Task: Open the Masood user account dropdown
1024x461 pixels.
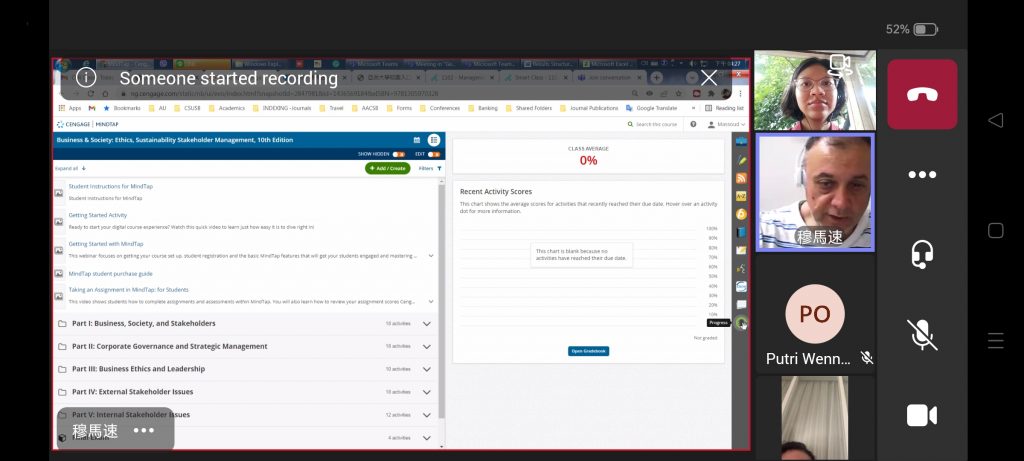Action: coord(726,124)
